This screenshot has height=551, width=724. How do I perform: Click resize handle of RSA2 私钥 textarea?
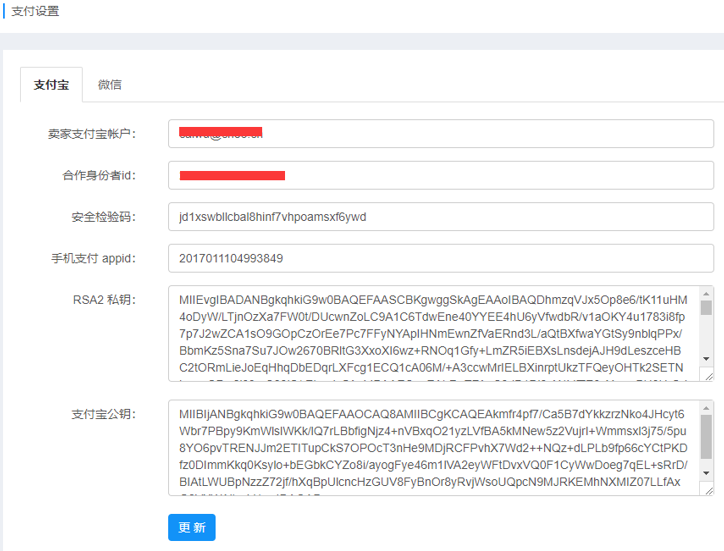click(x=708, y=376)
